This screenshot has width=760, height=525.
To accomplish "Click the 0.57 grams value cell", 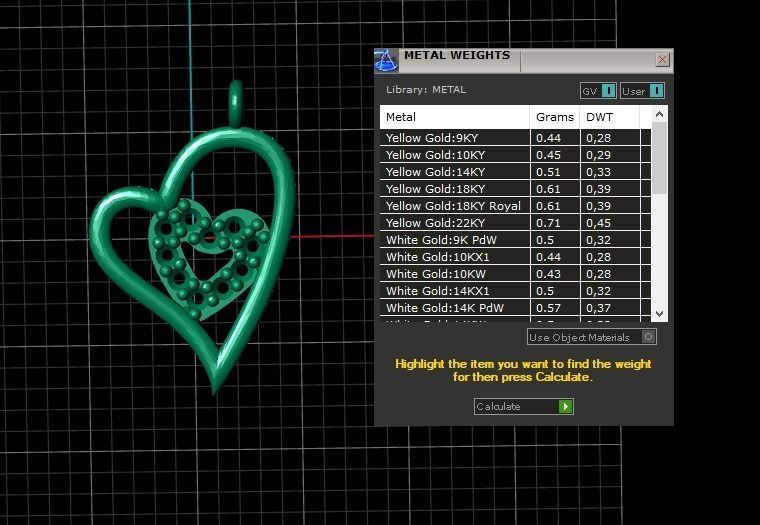I will coord(555,307).
